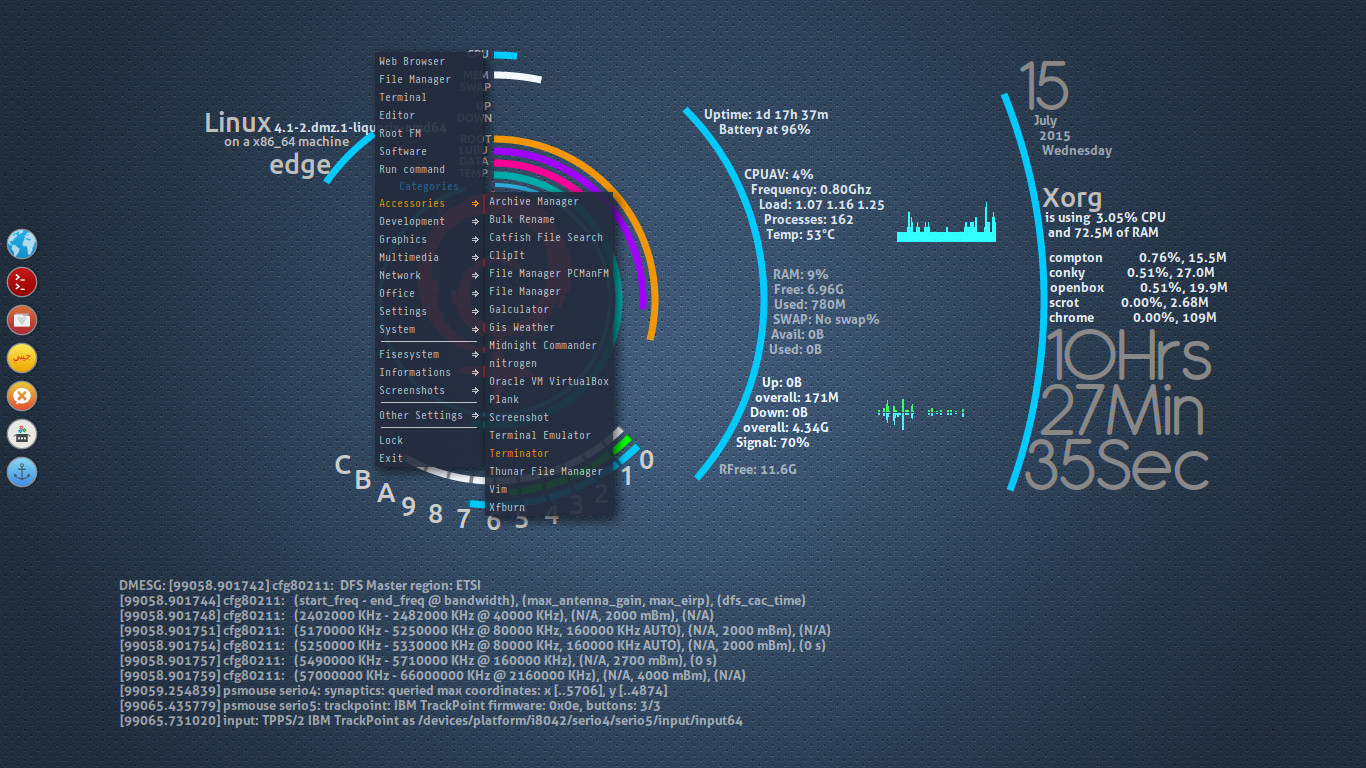This screenshot has height=768, width=1366.
Task: Click the orange X speech-bubble dock icon
Action: [22, 396]
